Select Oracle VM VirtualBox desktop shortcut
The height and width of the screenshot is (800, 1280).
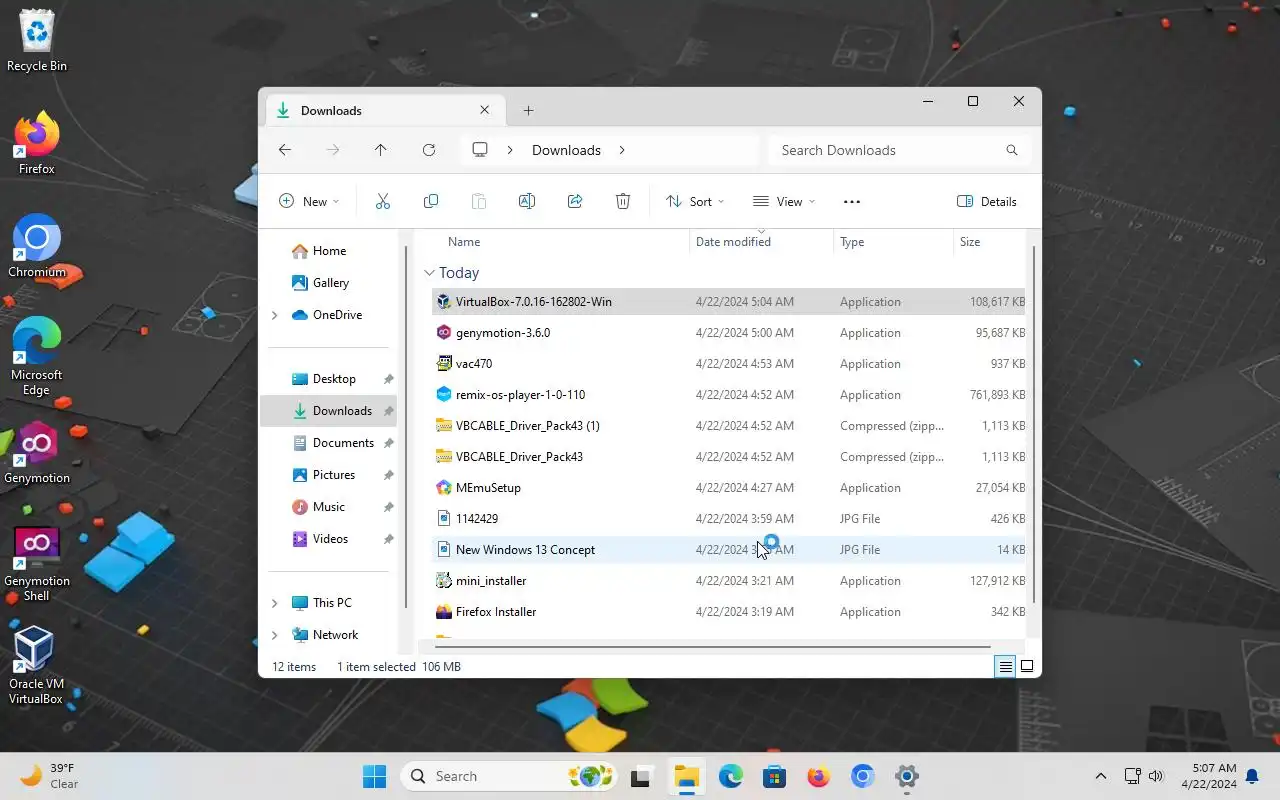click(37, 667)
